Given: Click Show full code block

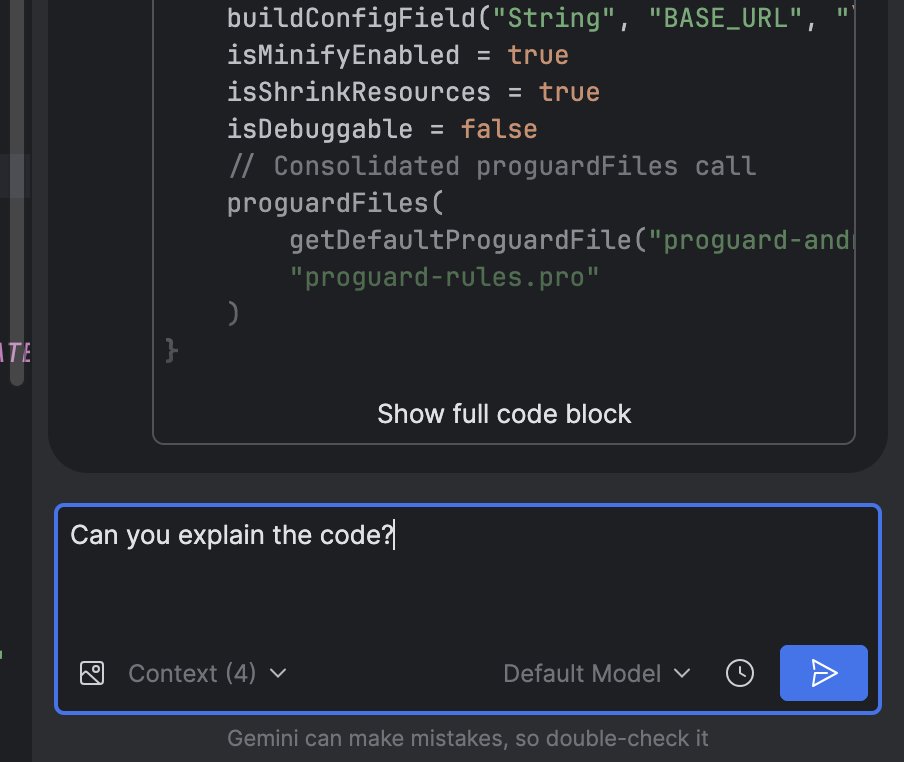Looking at the screenshot, I should (x=504, y=414).
